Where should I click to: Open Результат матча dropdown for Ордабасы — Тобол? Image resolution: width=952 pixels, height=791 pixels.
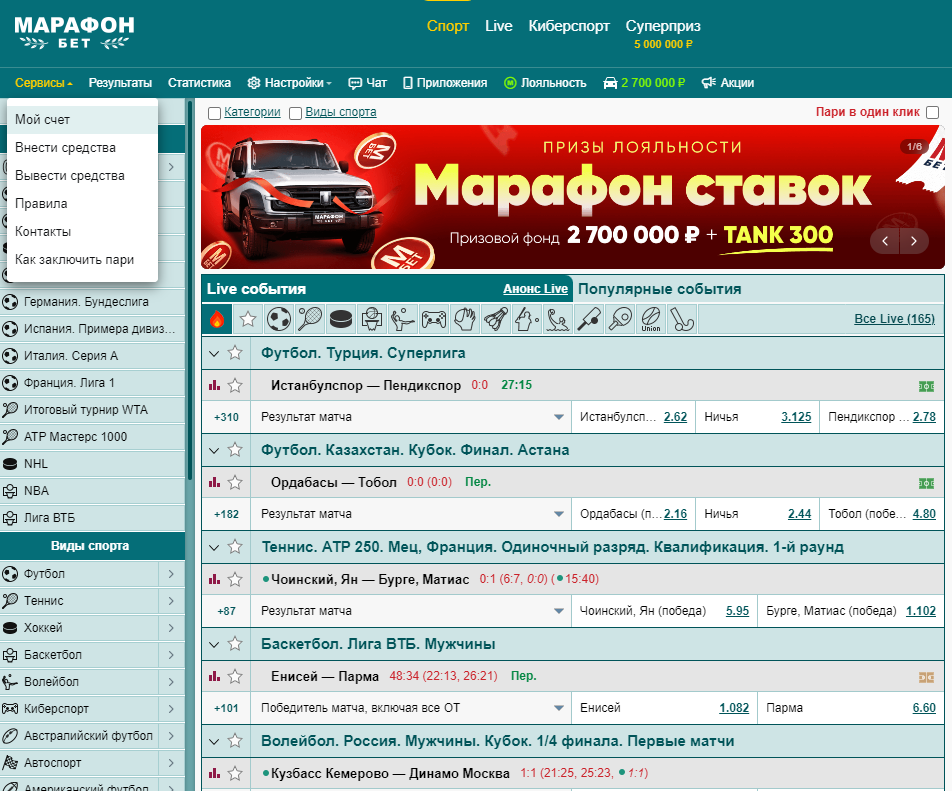(411, 514)
